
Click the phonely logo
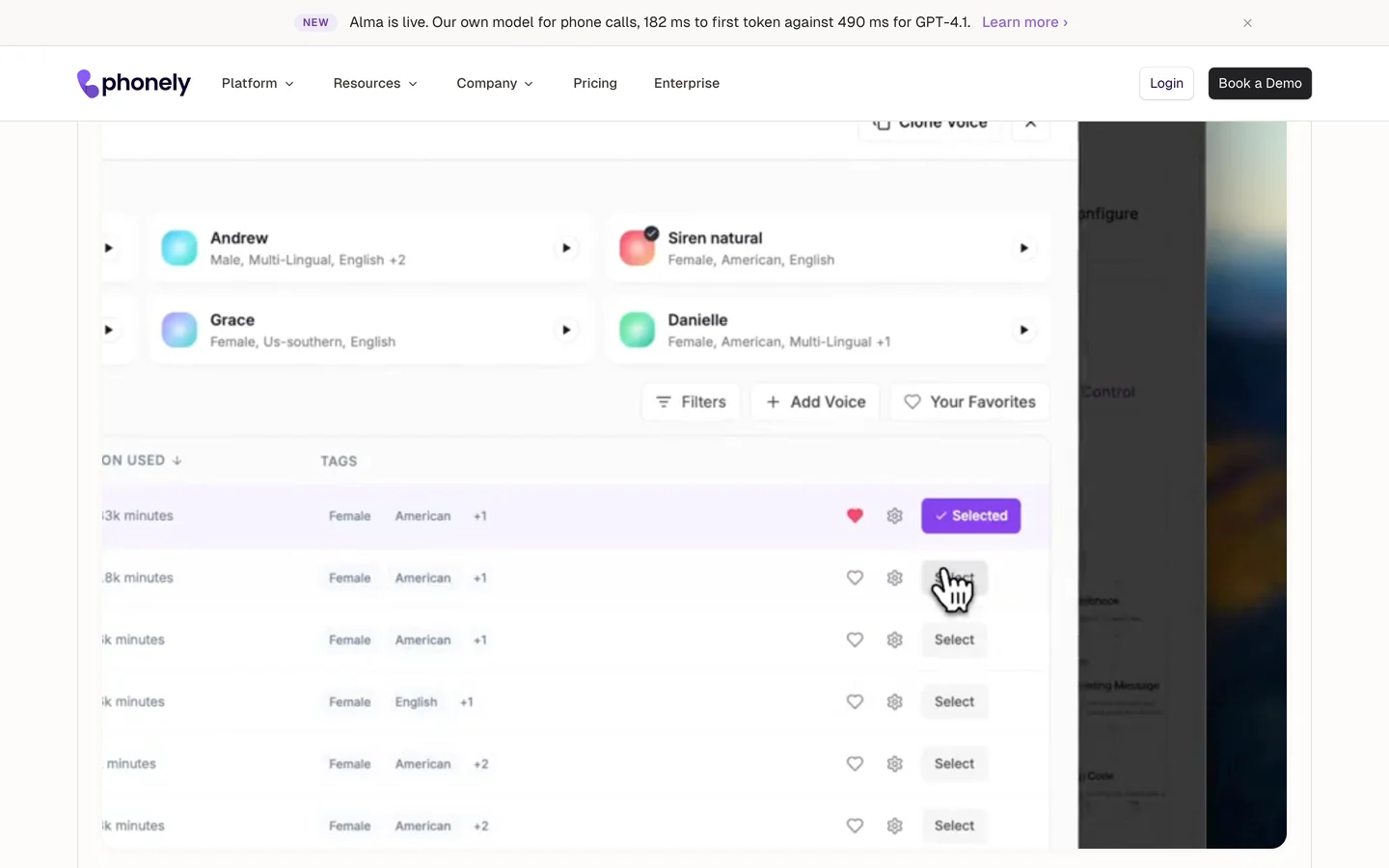[134, 84]
